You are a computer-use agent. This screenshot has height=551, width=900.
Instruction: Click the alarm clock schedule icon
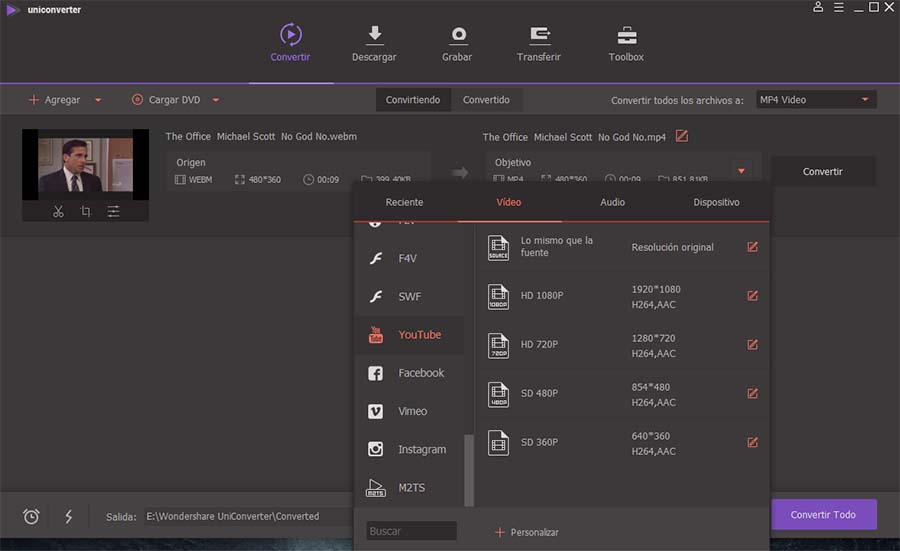31,517
